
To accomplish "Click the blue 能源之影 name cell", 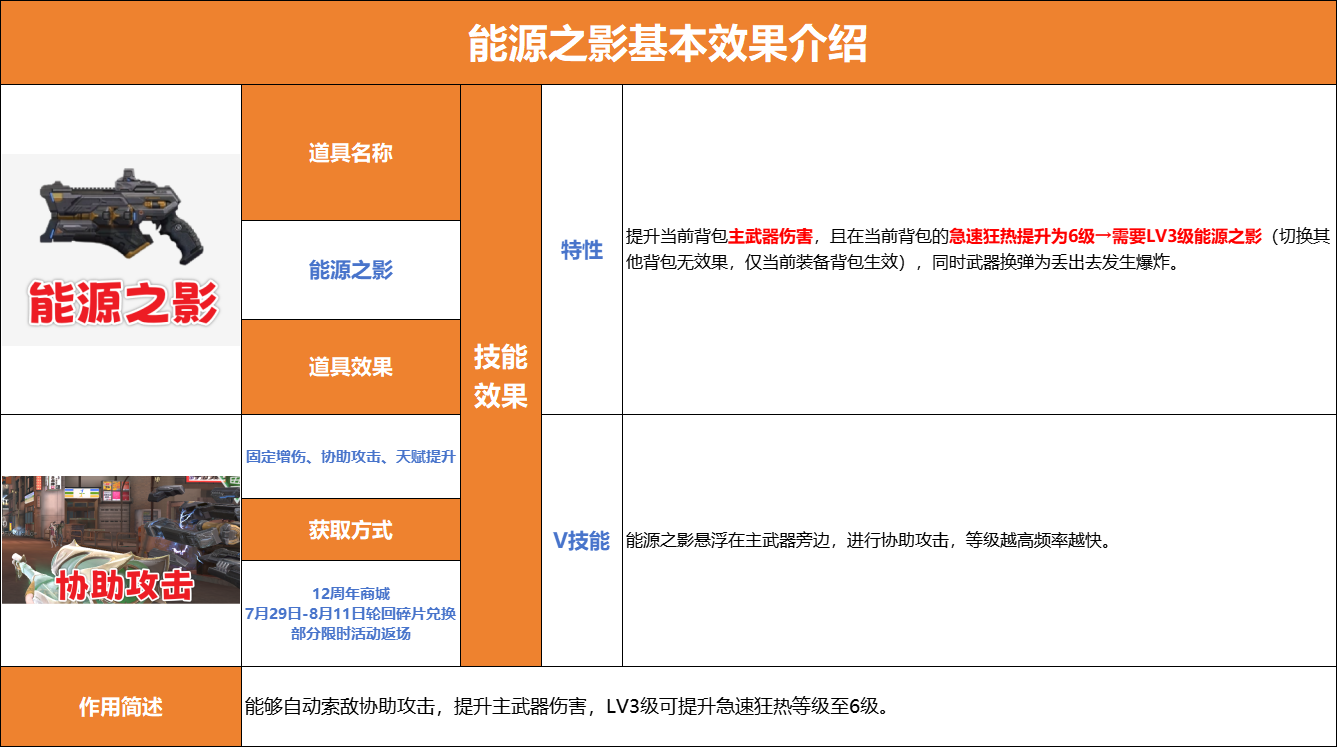I will pos(351,270).
